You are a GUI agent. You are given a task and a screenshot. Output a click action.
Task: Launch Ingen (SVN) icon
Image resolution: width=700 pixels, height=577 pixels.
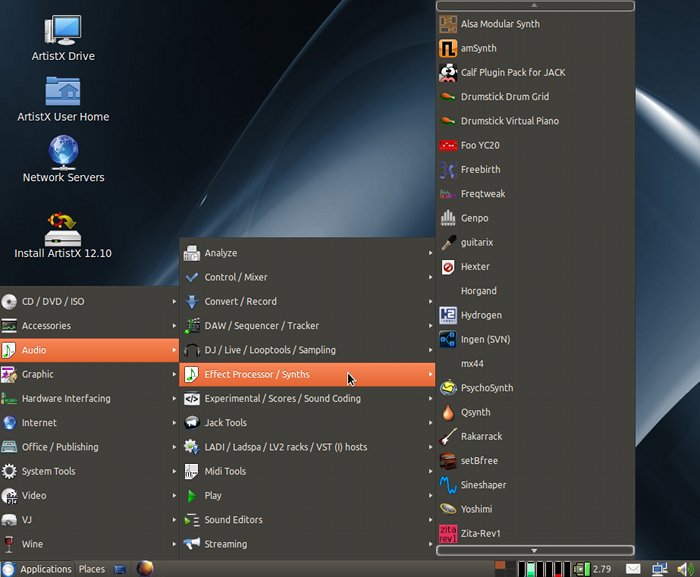(448, 339)
